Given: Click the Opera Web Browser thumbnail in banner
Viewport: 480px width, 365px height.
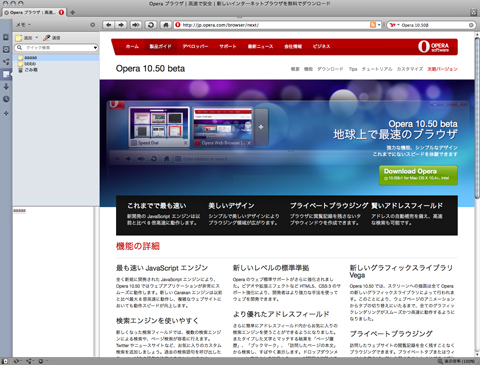Looking at the screenshot, I should (x=223, y=127).
